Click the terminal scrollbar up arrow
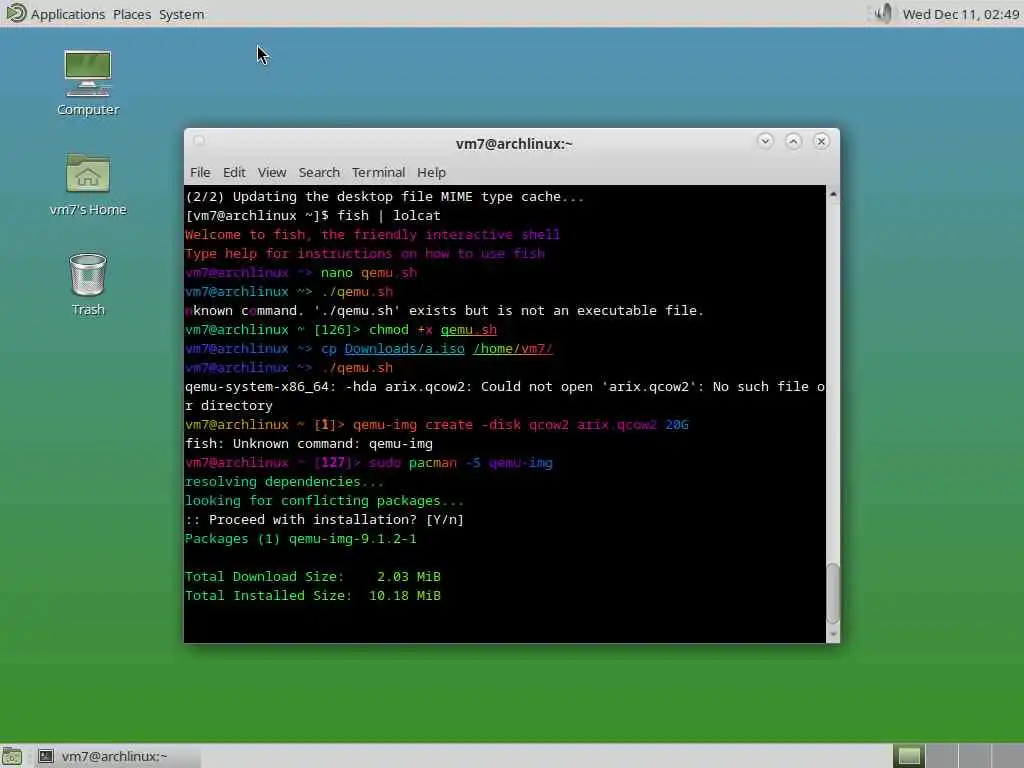Image resolution: width=1024 pixels, height=768 pixels. pyautogui.click(x=833, y=194)
